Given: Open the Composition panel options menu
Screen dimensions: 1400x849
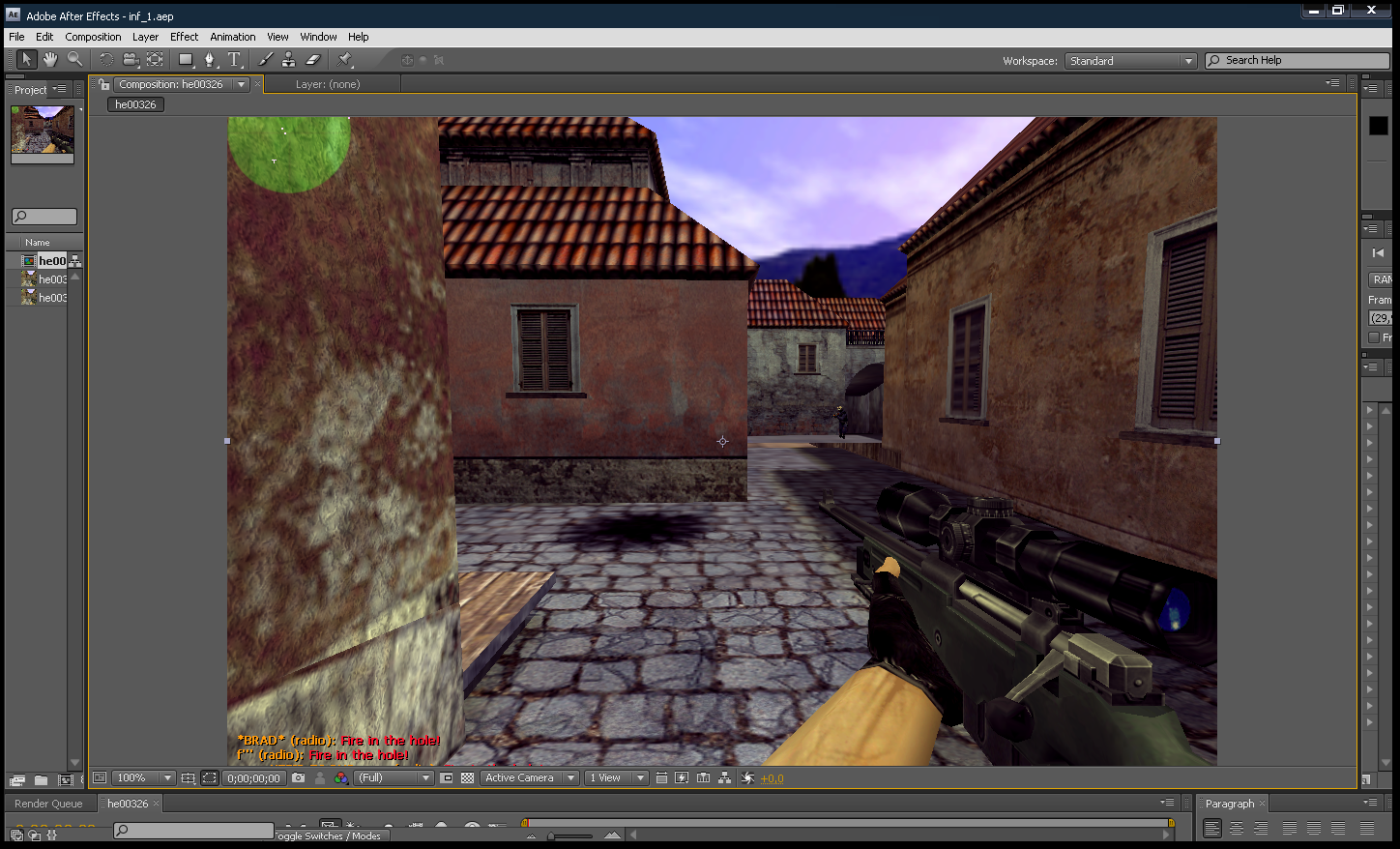Looking at the screenshot, I should click(1333, 83).
